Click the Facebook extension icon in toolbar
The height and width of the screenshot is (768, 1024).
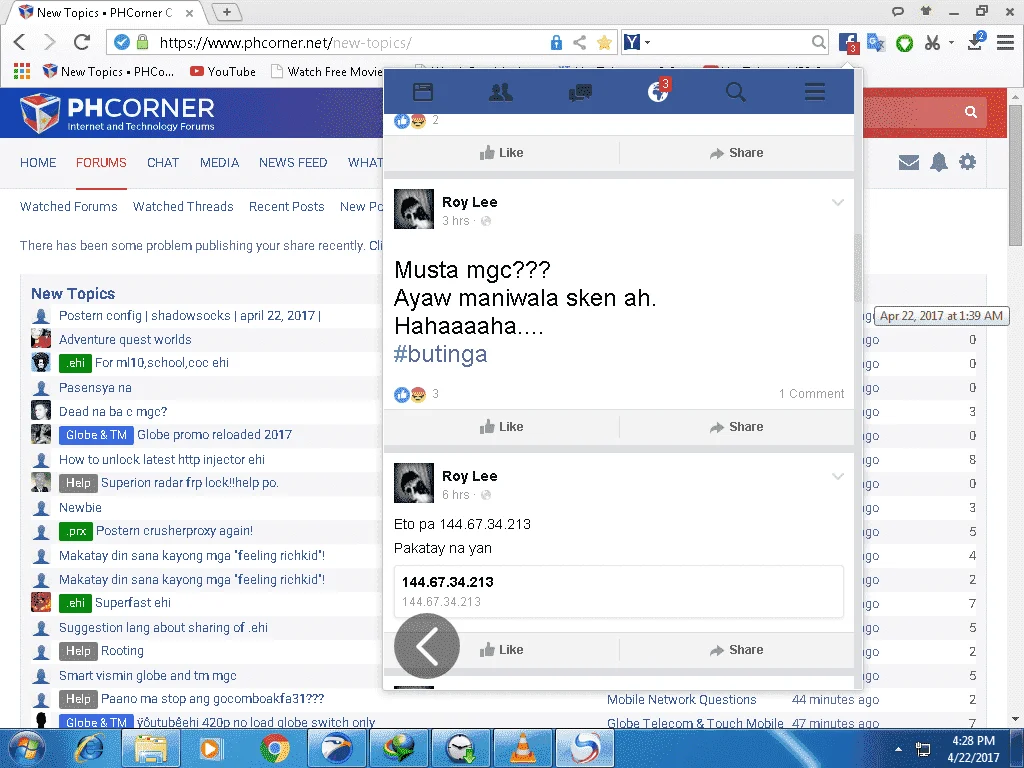pyautogui.click(x=848, y=43)
